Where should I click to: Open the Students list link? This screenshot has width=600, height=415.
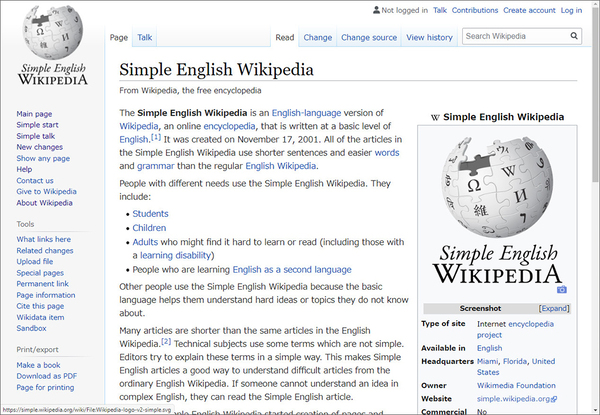point(150,214)
